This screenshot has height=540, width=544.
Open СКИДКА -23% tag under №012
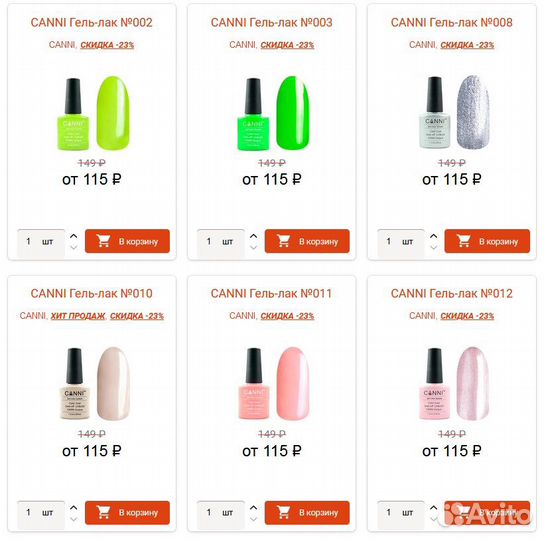click(467, 316)
